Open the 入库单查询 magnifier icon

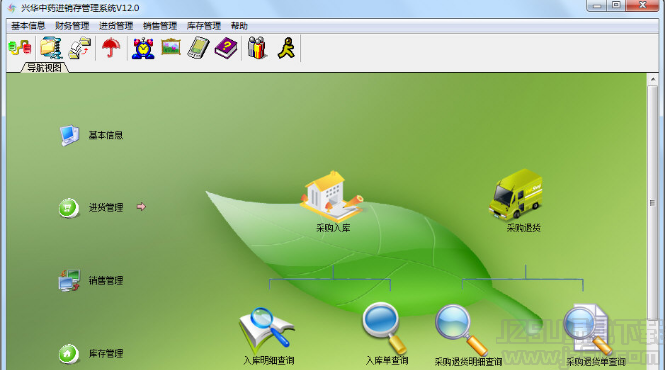point(385,328)
